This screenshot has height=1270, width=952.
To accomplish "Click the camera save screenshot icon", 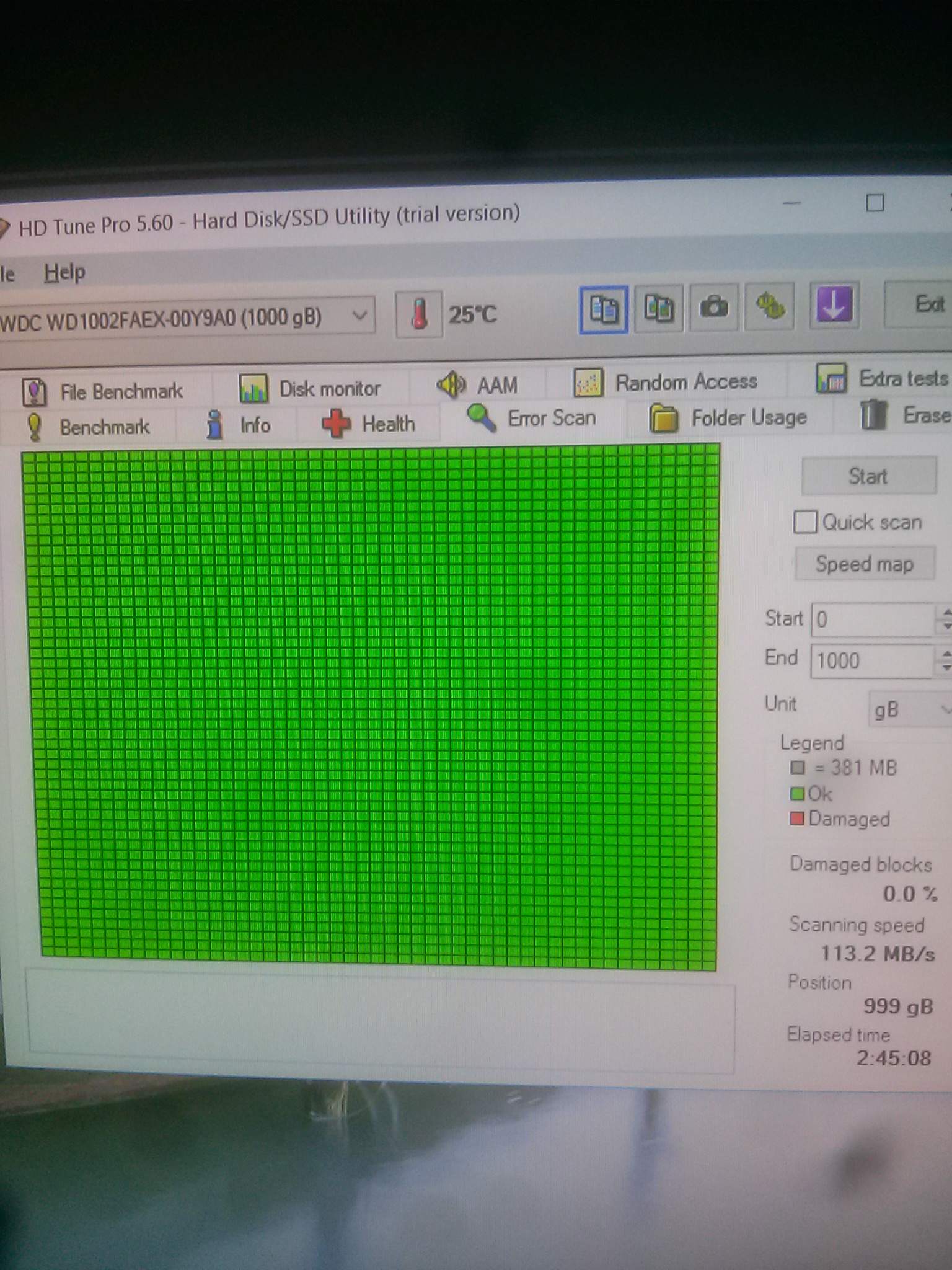I will click(713, 306).
